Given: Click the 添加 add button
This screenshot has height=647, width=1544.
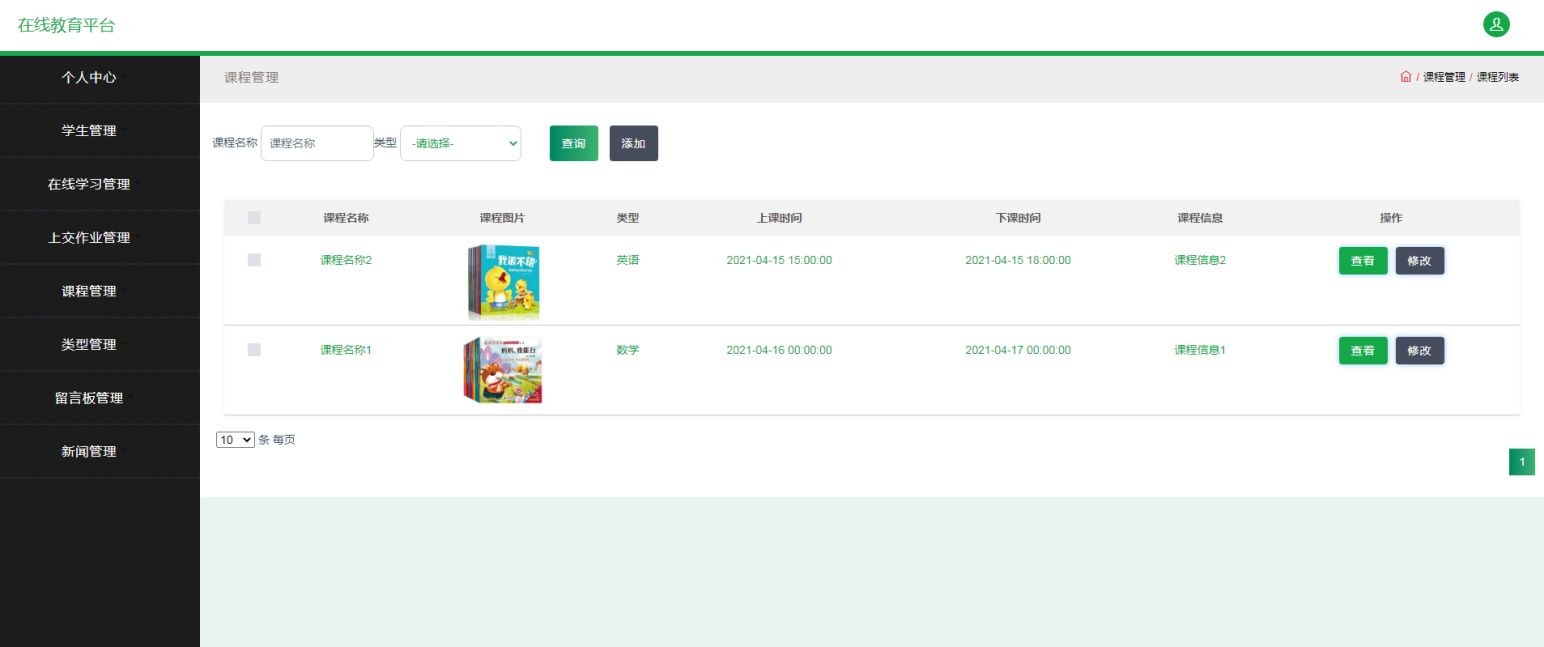Looking at the screenshot, I should [634, 143].
